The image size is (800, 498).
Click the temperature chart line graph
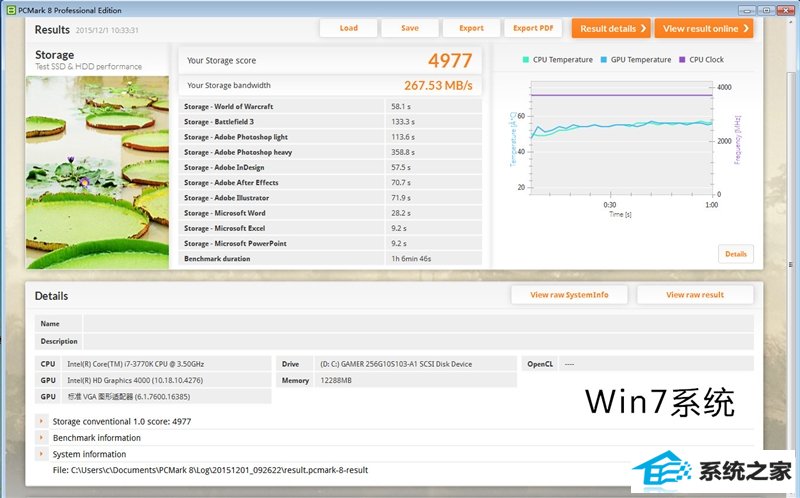click(x=621, y=138)
